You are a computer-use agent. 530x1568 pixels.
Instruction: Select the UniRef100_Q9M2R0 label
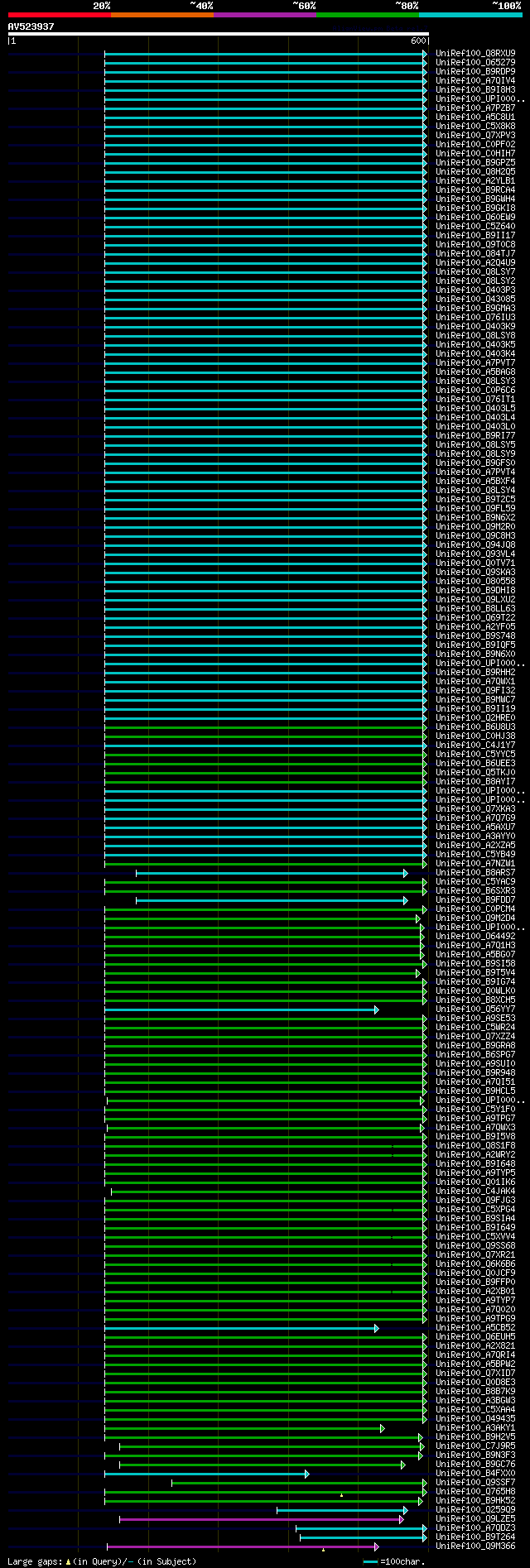click(x=475, y=526)
